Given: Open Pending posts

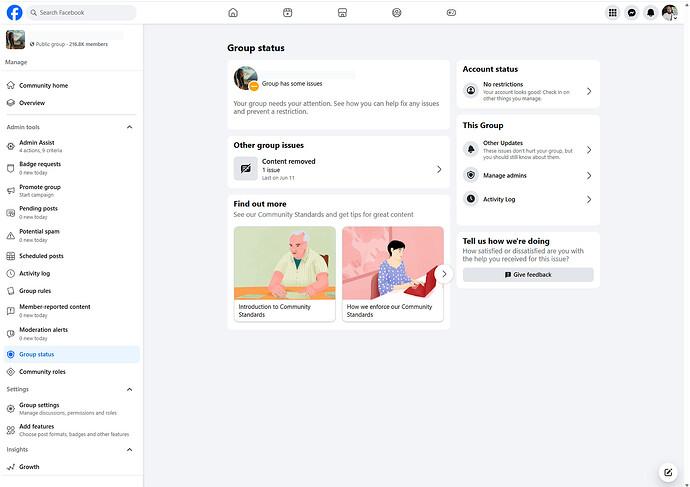Looking at the screenshot, I should pos(71,212).
